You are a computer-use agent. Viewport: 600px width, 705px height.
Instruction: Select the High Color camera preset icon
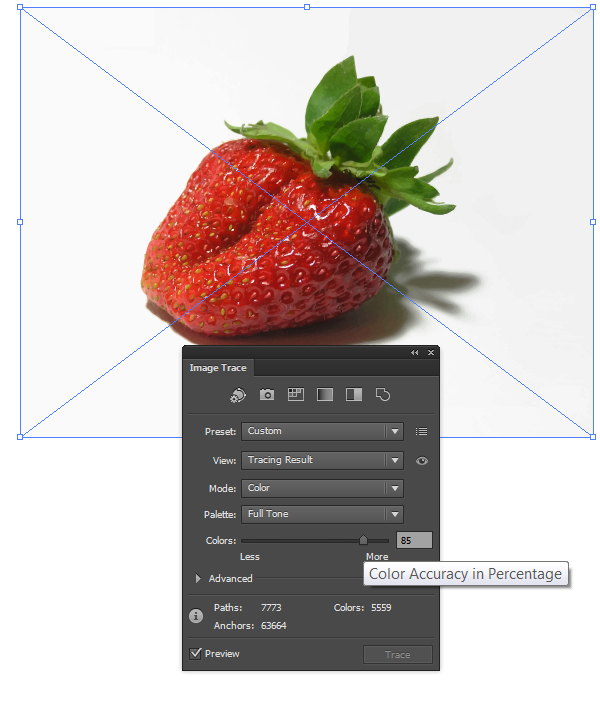pyautogui.click(x=267, y=395)
